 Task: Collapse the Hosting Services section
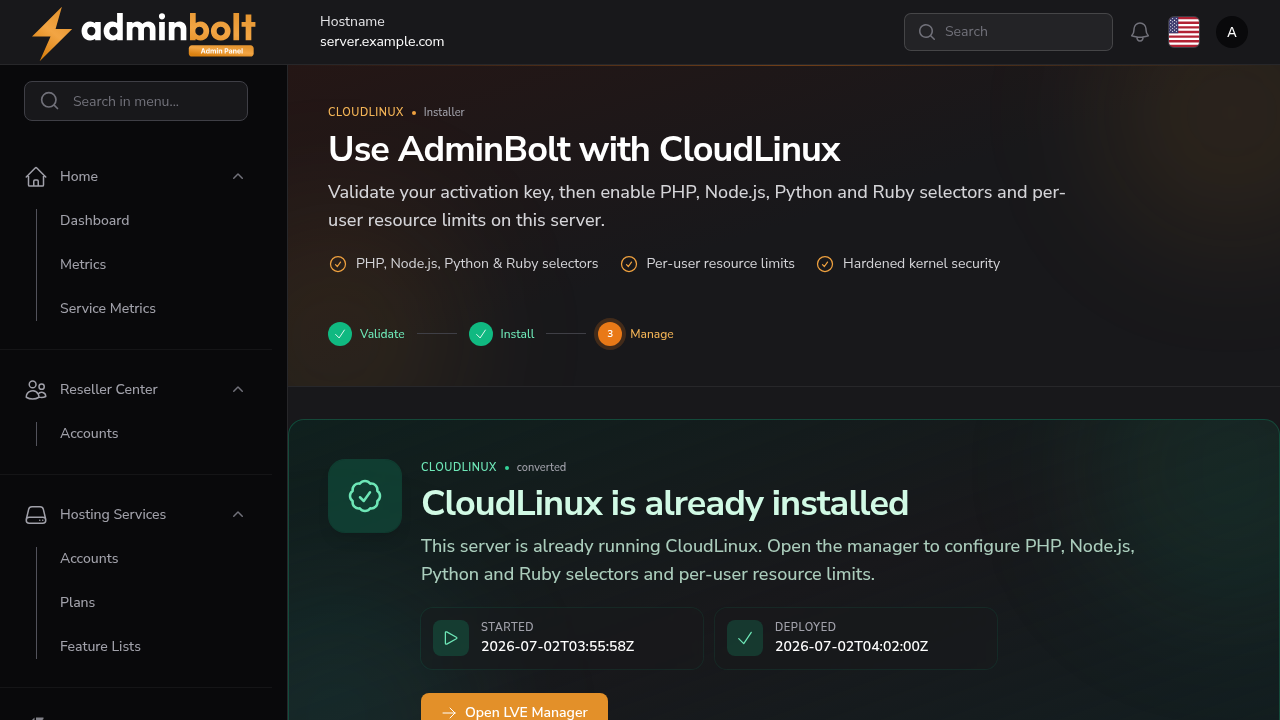238,514
